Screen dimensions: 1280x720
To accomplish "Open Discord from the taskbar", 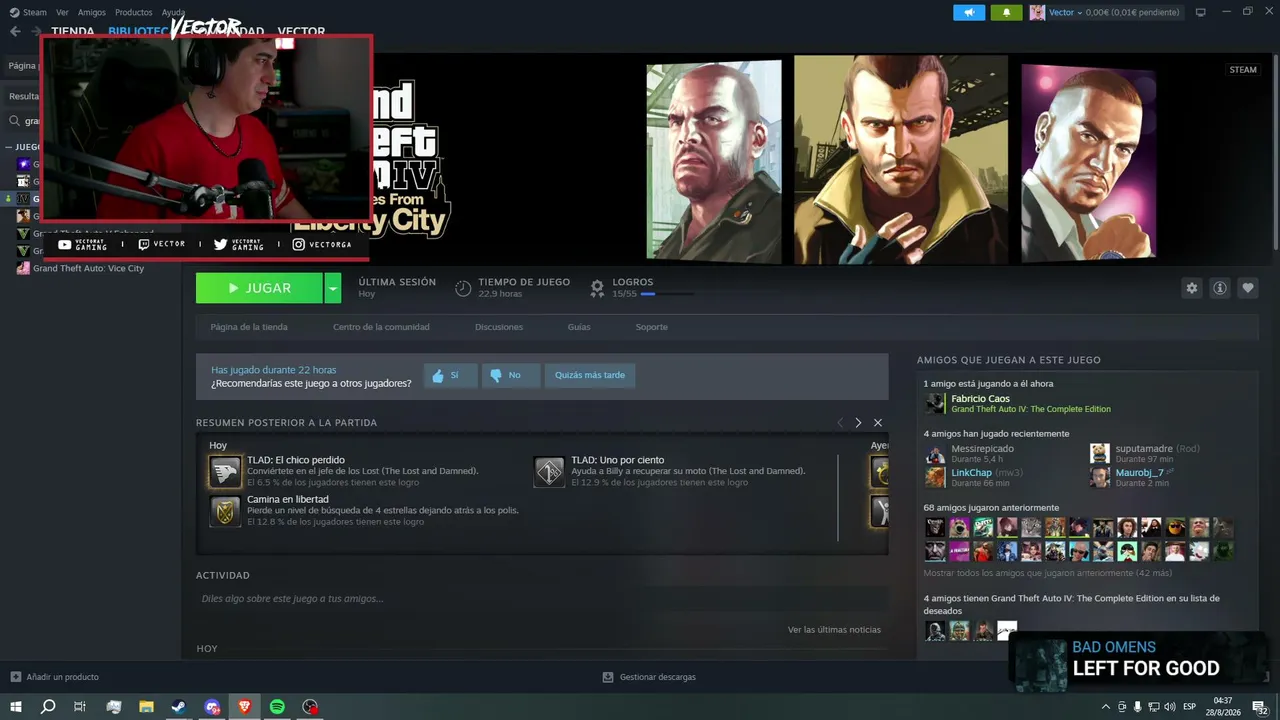I will (212, 707).
